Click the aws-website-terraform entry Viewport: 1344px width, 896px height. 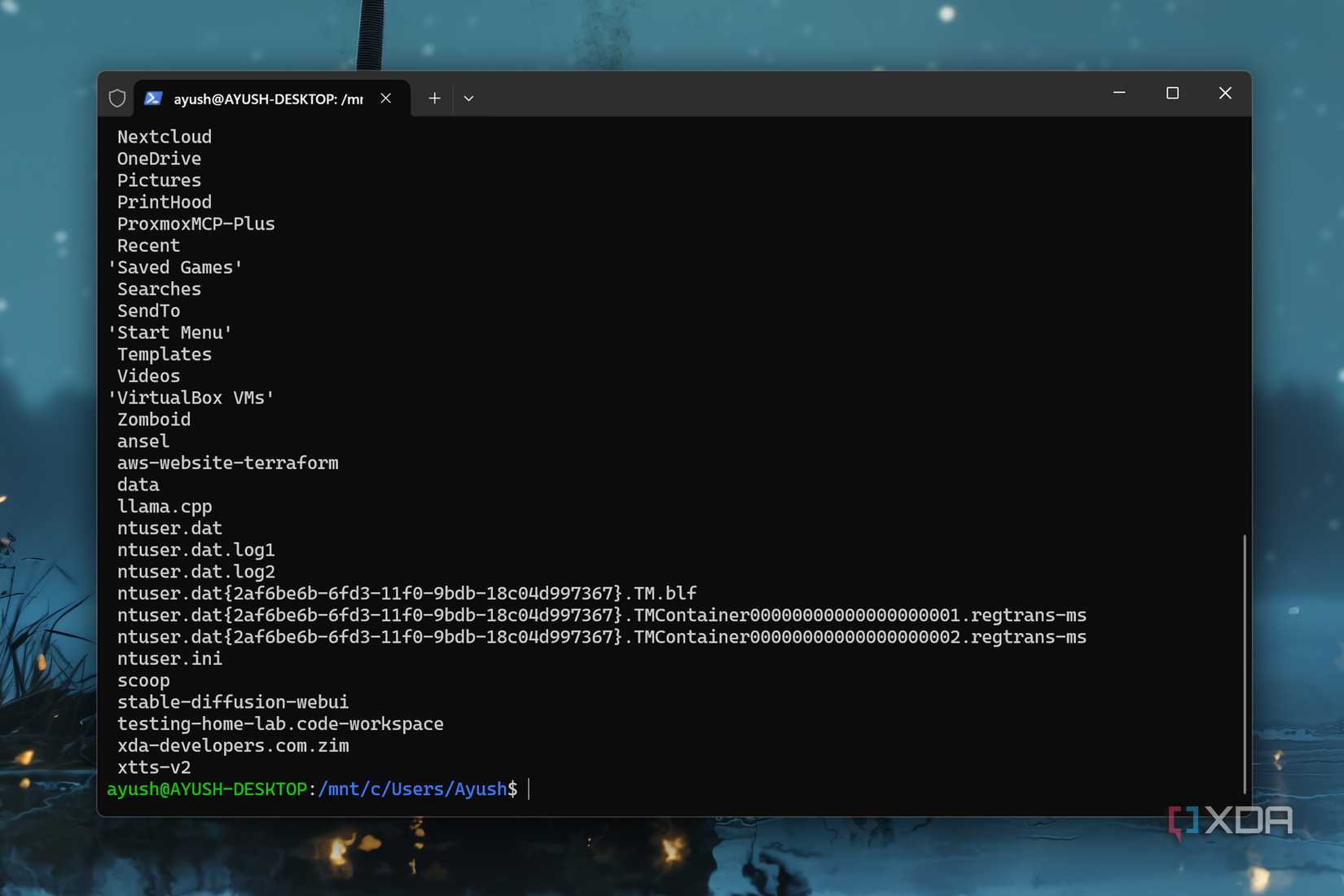(x=228, y=463)
